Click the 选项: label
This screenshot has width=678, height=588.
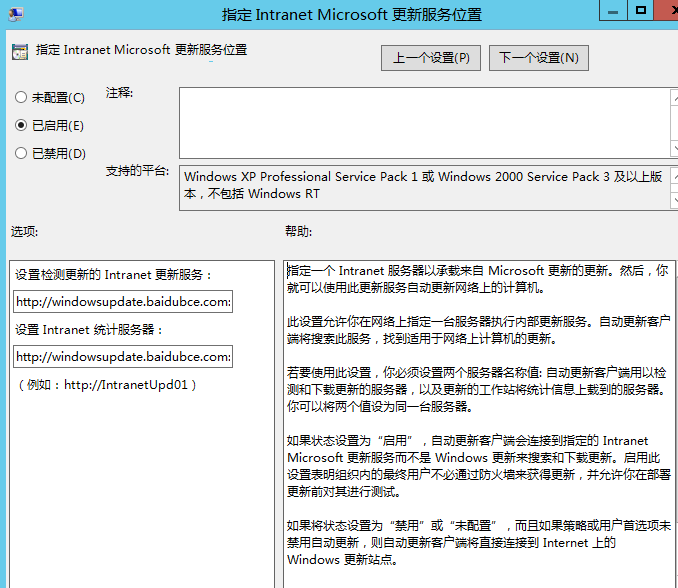[24, 232]
